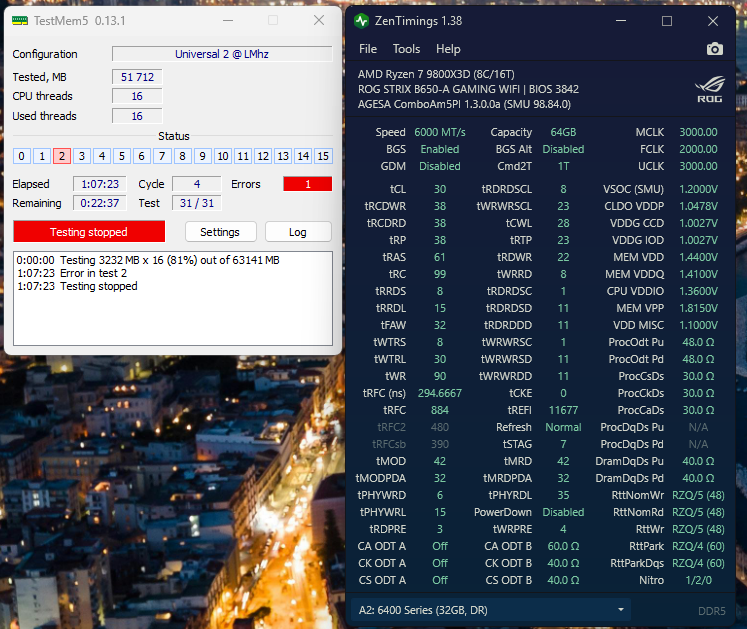Click the CPU threads value 16
747x629 pixels.
click(x=137, y=96)
